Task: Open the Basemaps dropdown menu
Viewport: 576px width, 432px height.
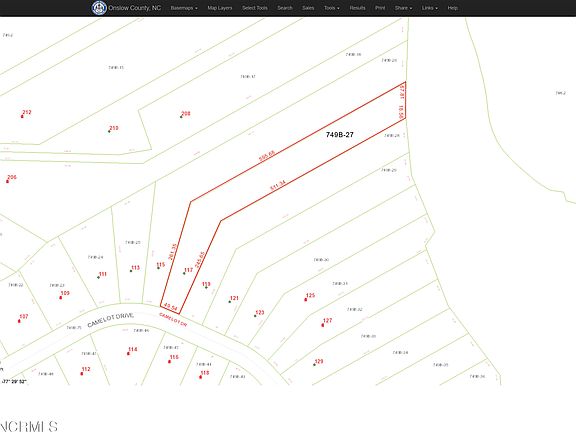Action: pyautogui.click(x=184, y=8)
